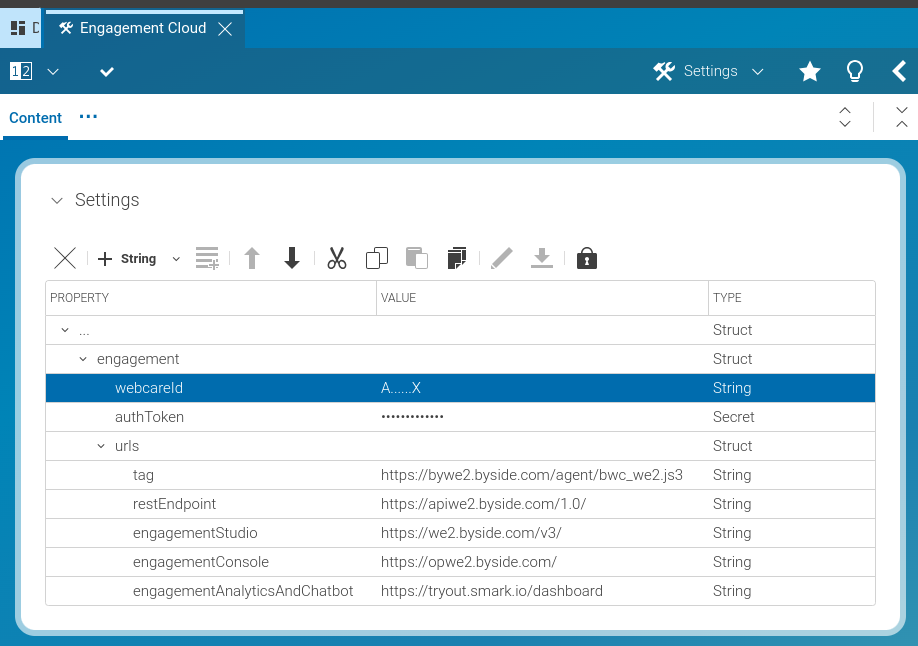Click the Engagement Cloud tab label
This screenshot has height=646, width=918.
click(143, 28)
